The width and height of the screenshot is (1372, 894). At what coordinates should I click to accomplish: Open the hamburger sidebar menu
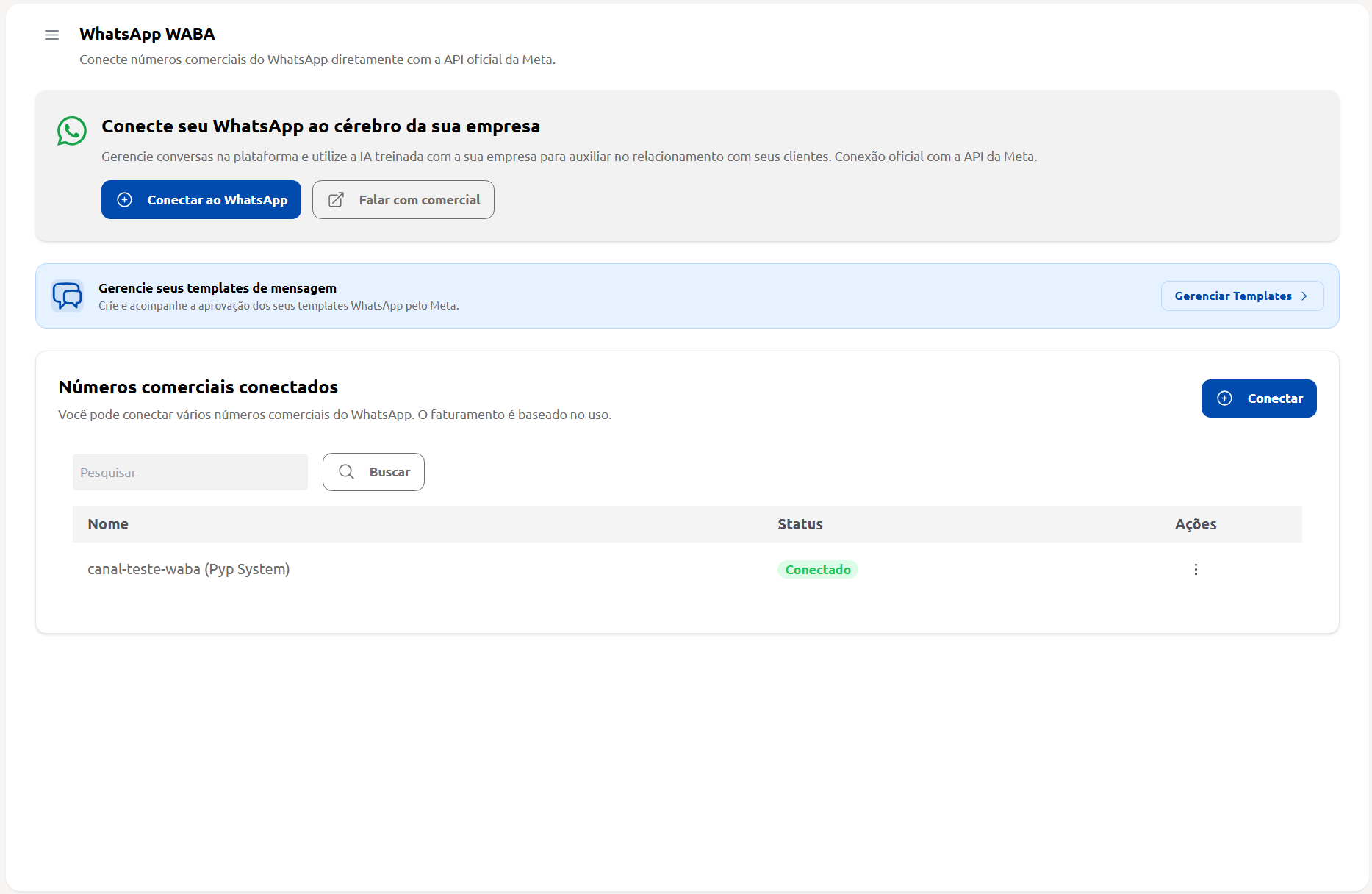pos(51,35)
